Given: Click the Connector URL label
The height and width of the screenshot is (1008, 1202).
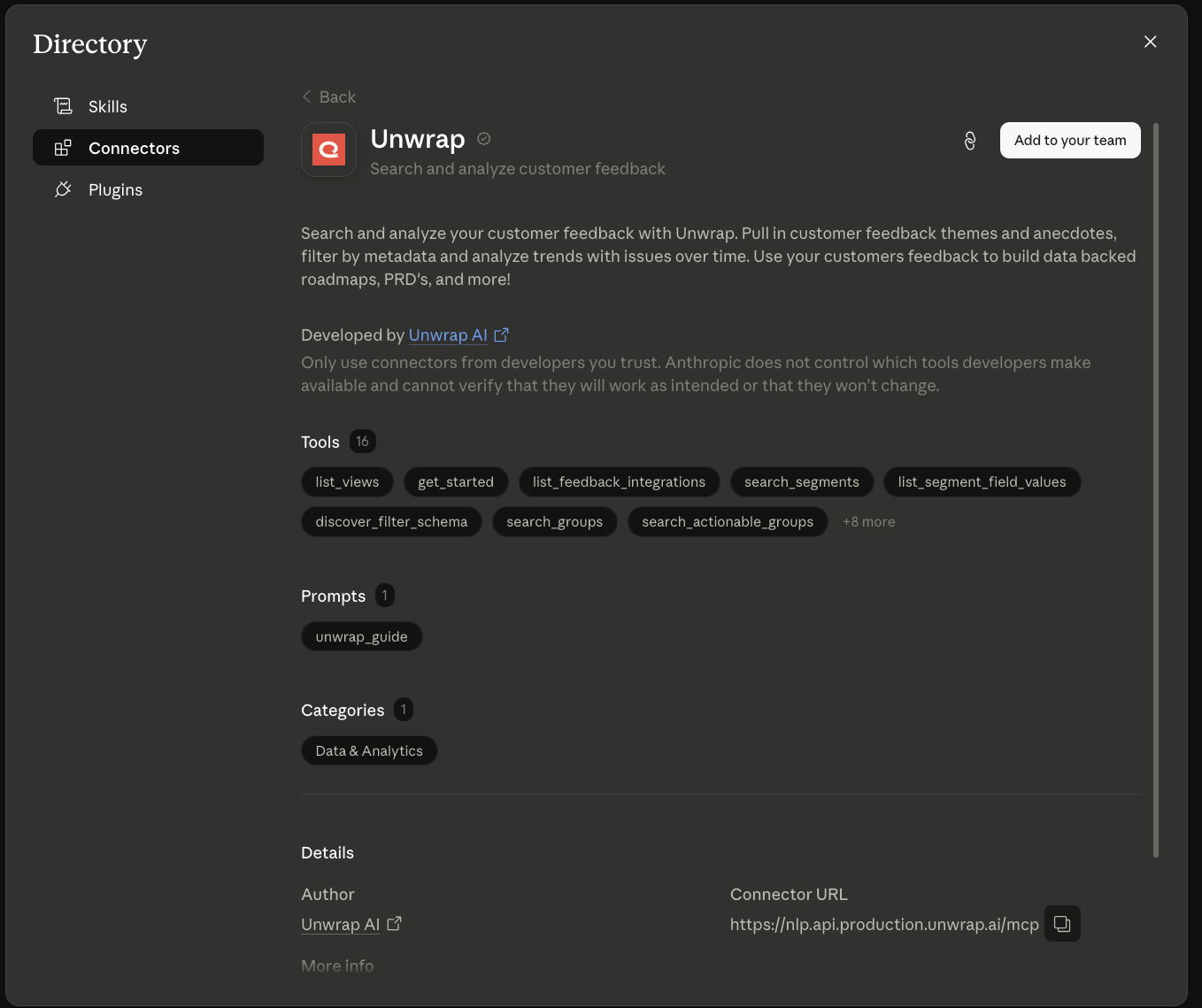Looking at the screenshot, I should (789, 895).
